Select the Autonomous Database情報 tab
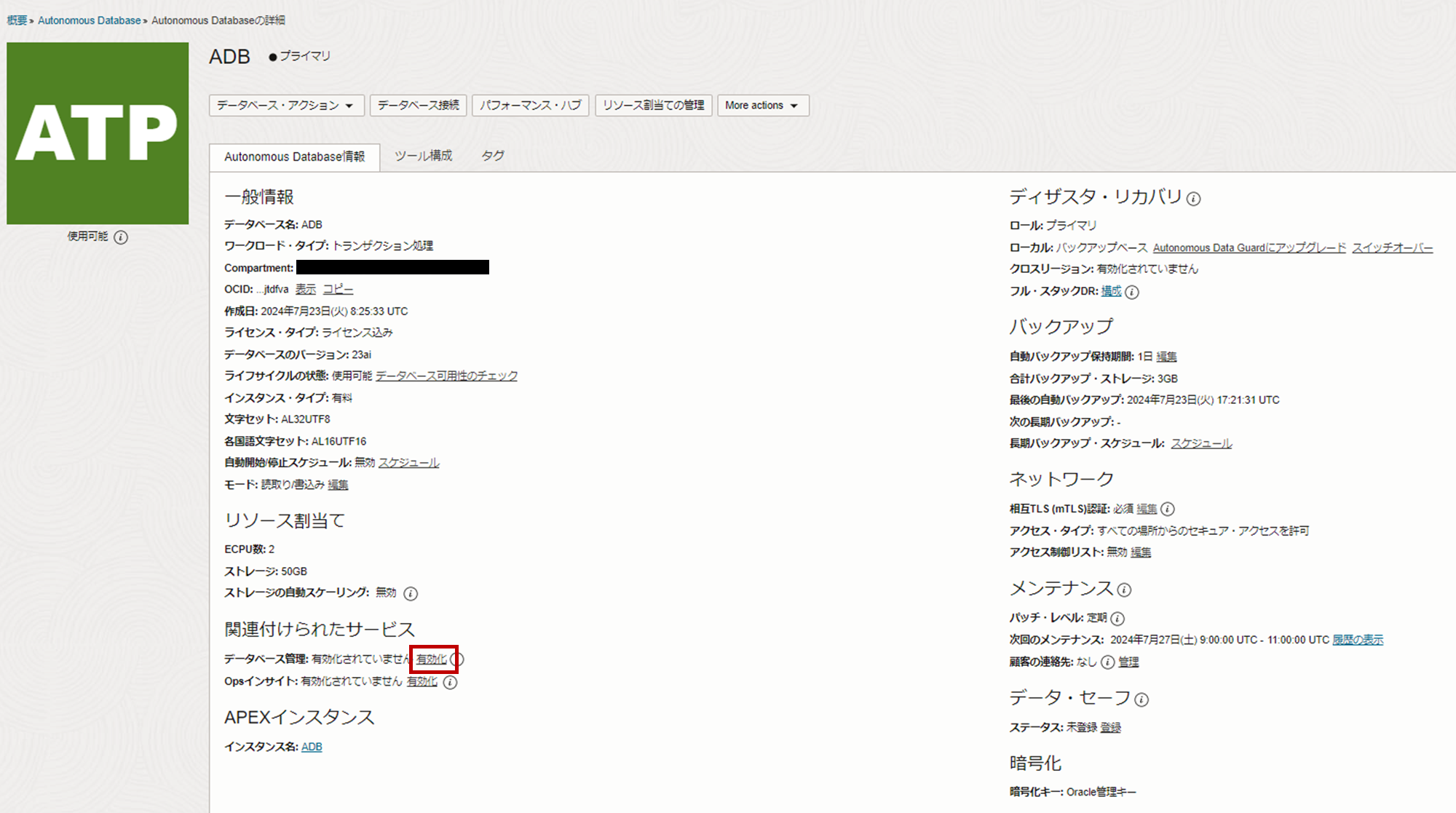The height and width of the screenshot is (813, 1456). point(294,156)
